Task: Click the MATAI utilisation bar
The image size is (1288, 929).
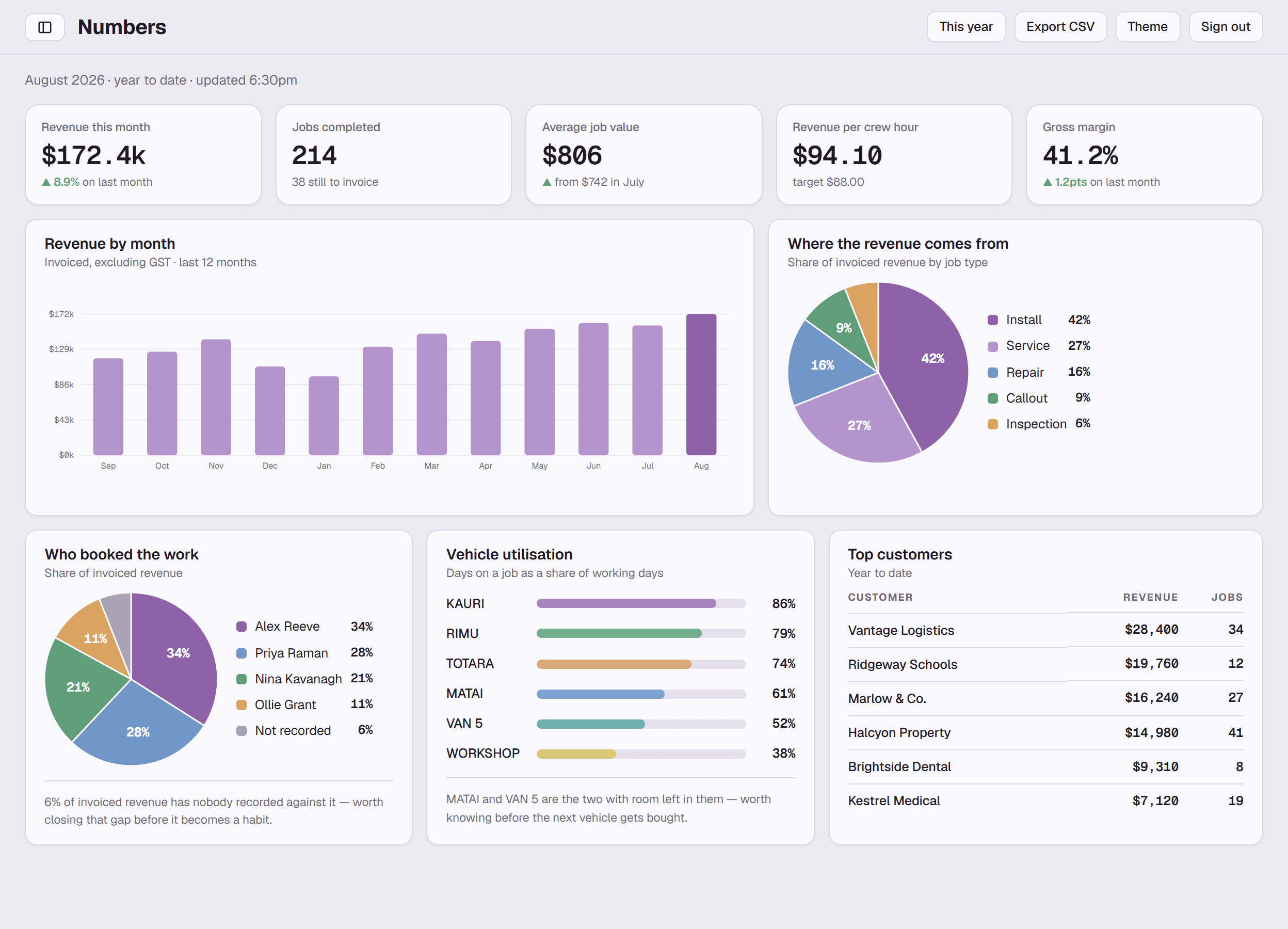Action: tap(640, 694)
